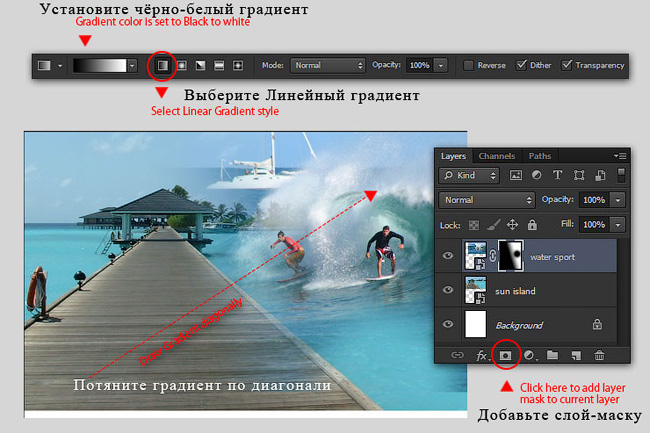This screenshot has width=650, height=433.
Task: Lock layer position
Action: pyautogui.click(x=513, y=225)
